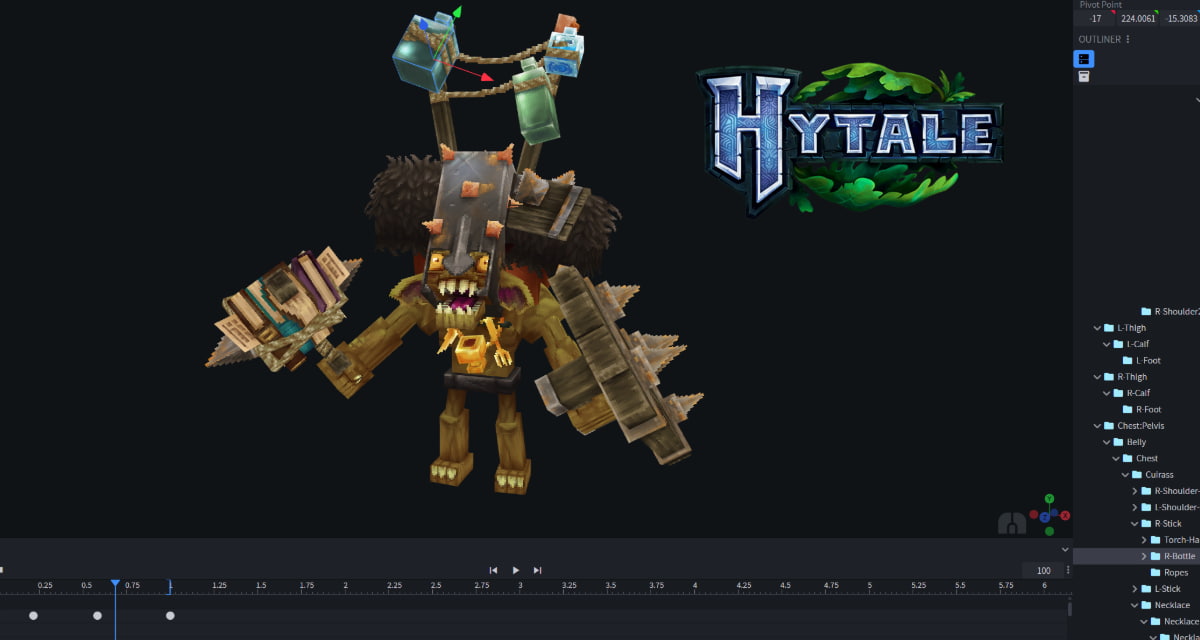Click the timeline length field showing 100

click(x=1043, y=570)
